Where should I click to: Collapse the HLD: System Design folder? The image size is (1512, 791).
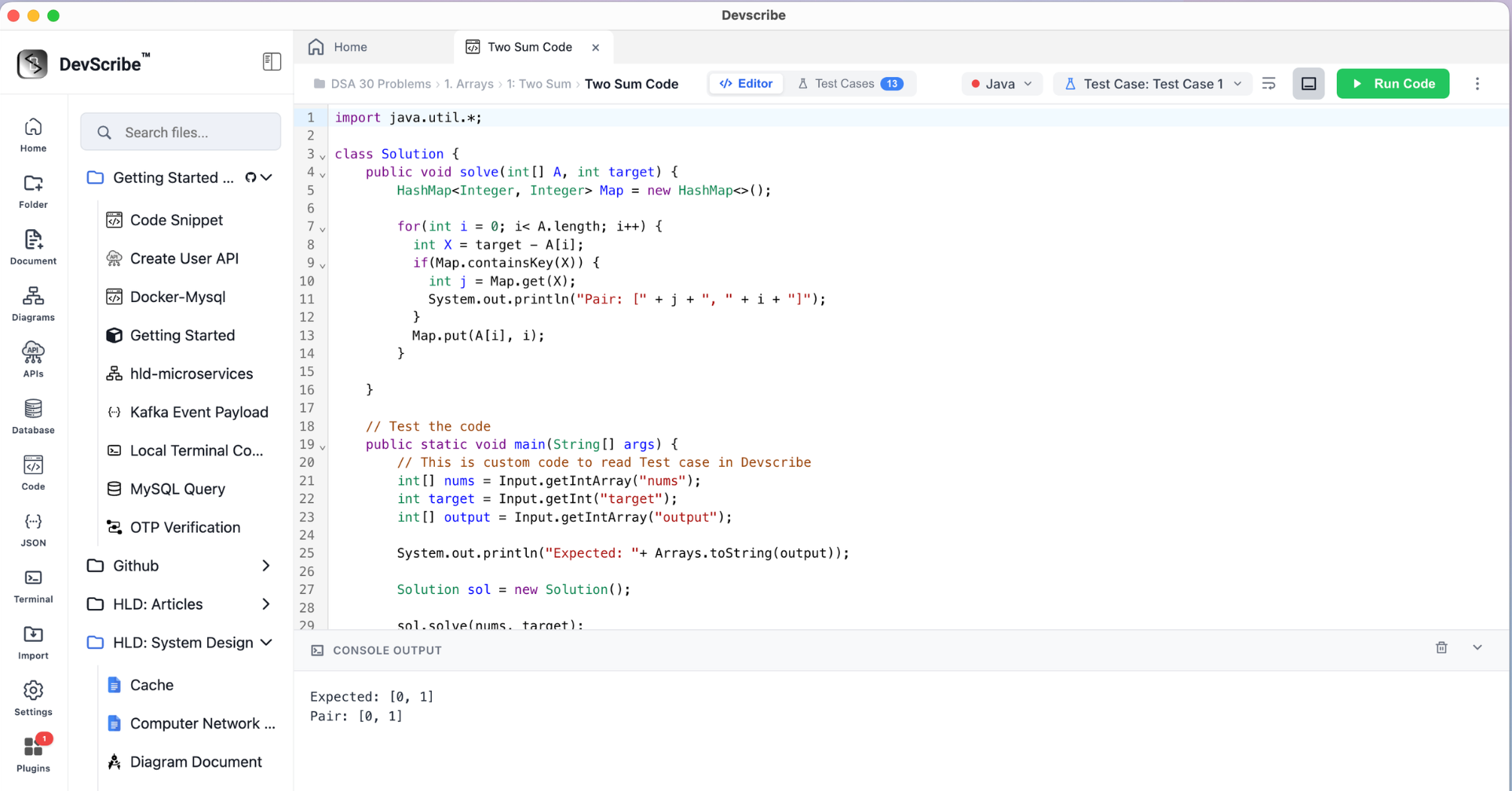tap(266, 643)
